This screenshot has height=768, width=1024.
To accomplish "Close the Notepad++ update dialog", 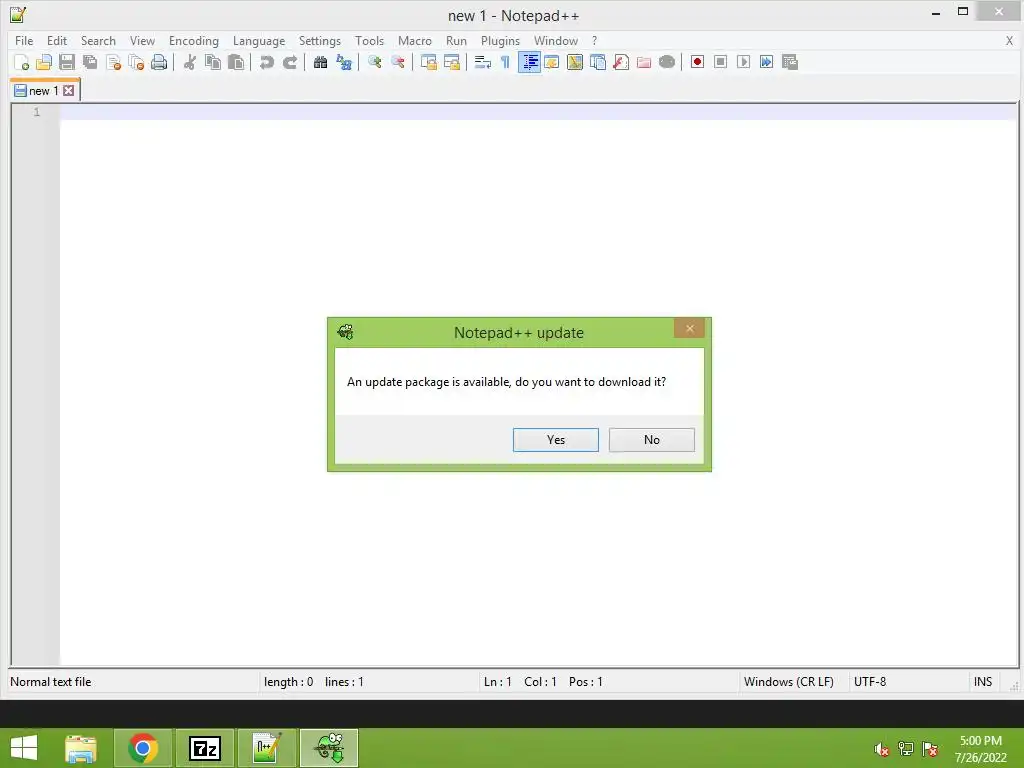I will (x=689, y=328).
